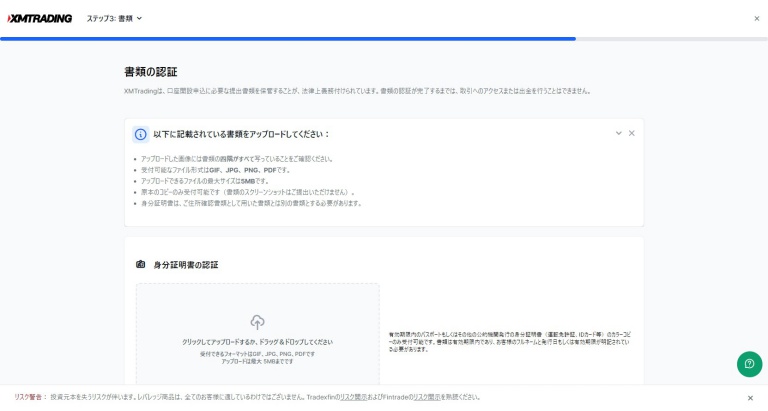Screen dimensions: 768x411
Task: Click the cloud upload icon
Action: [258, 322]
